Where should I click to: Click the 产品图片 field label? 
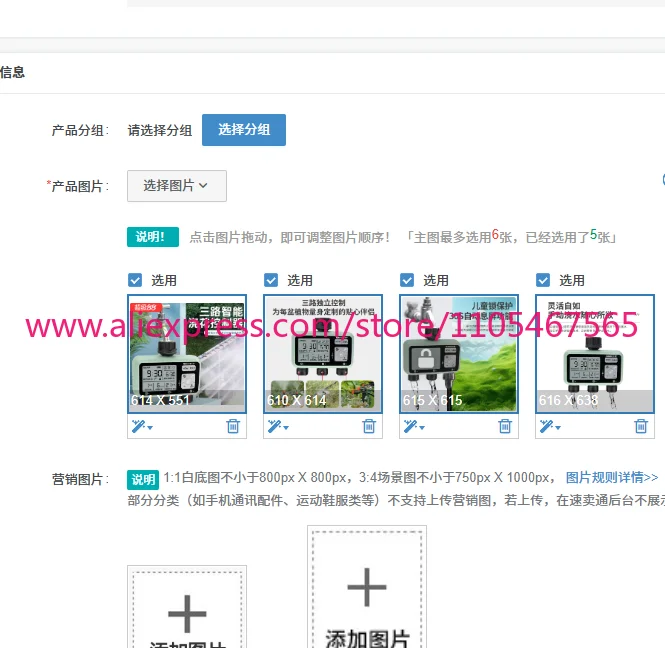(78, 186)
